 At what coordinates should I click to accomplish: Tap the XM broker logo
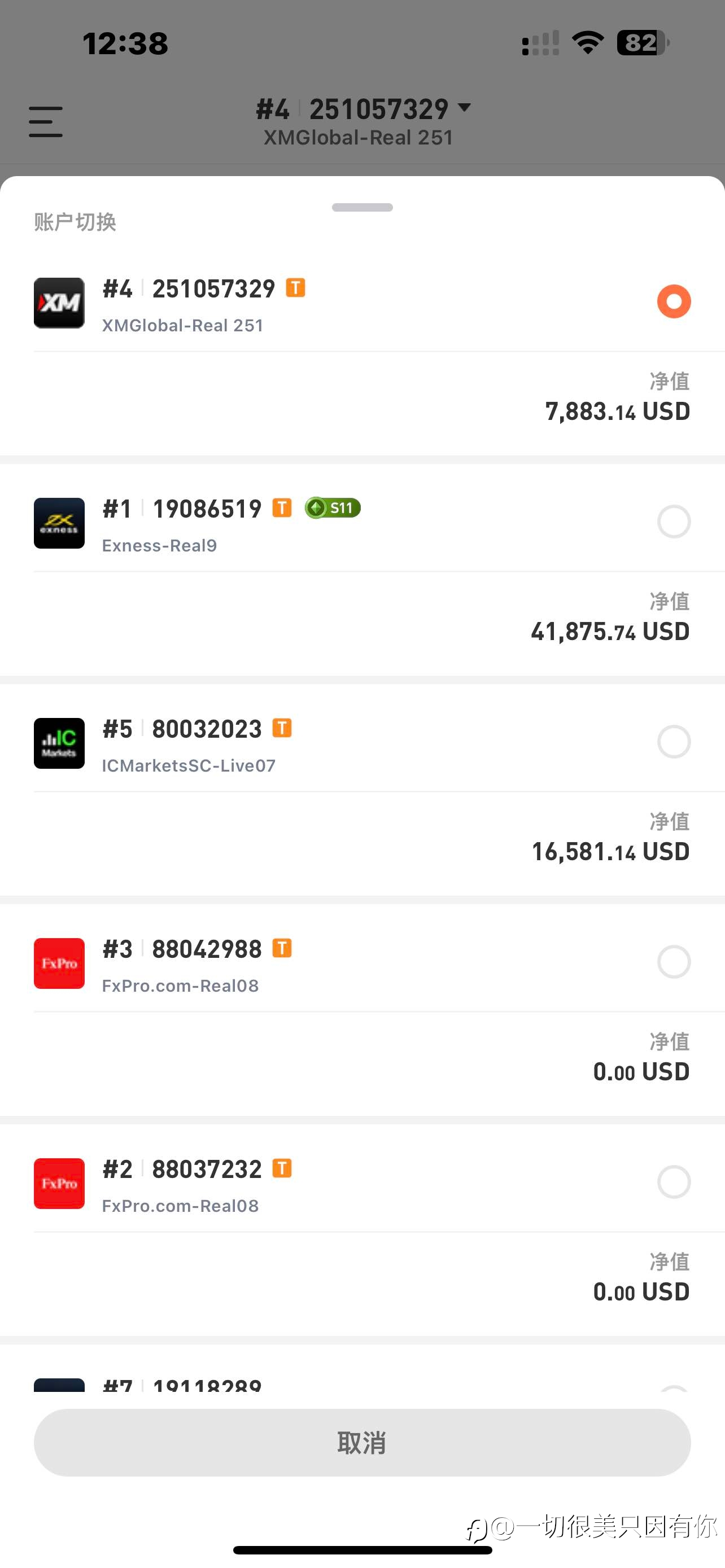(59, 303)
